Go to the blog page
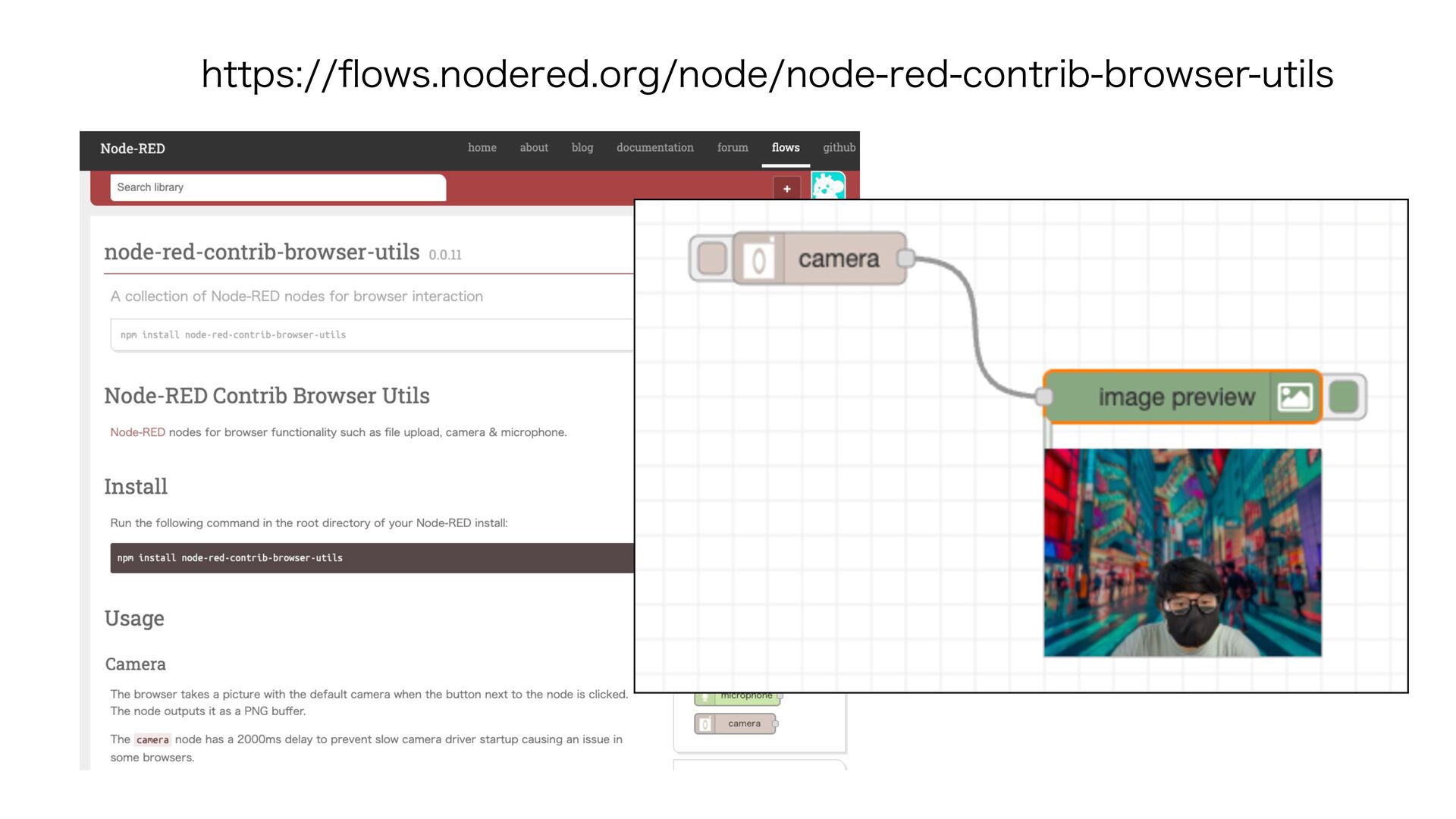 (x=582, y=148)
